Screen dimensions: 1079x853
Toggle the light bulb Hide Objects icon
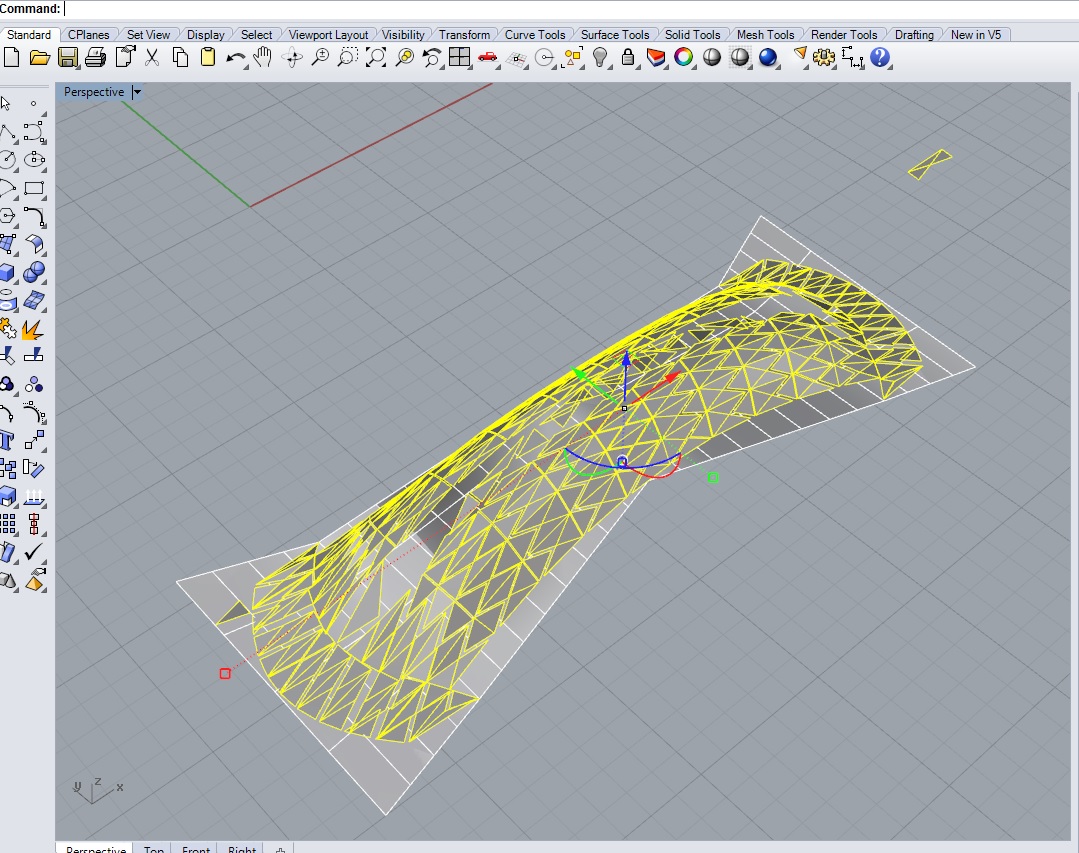[600, 57]
